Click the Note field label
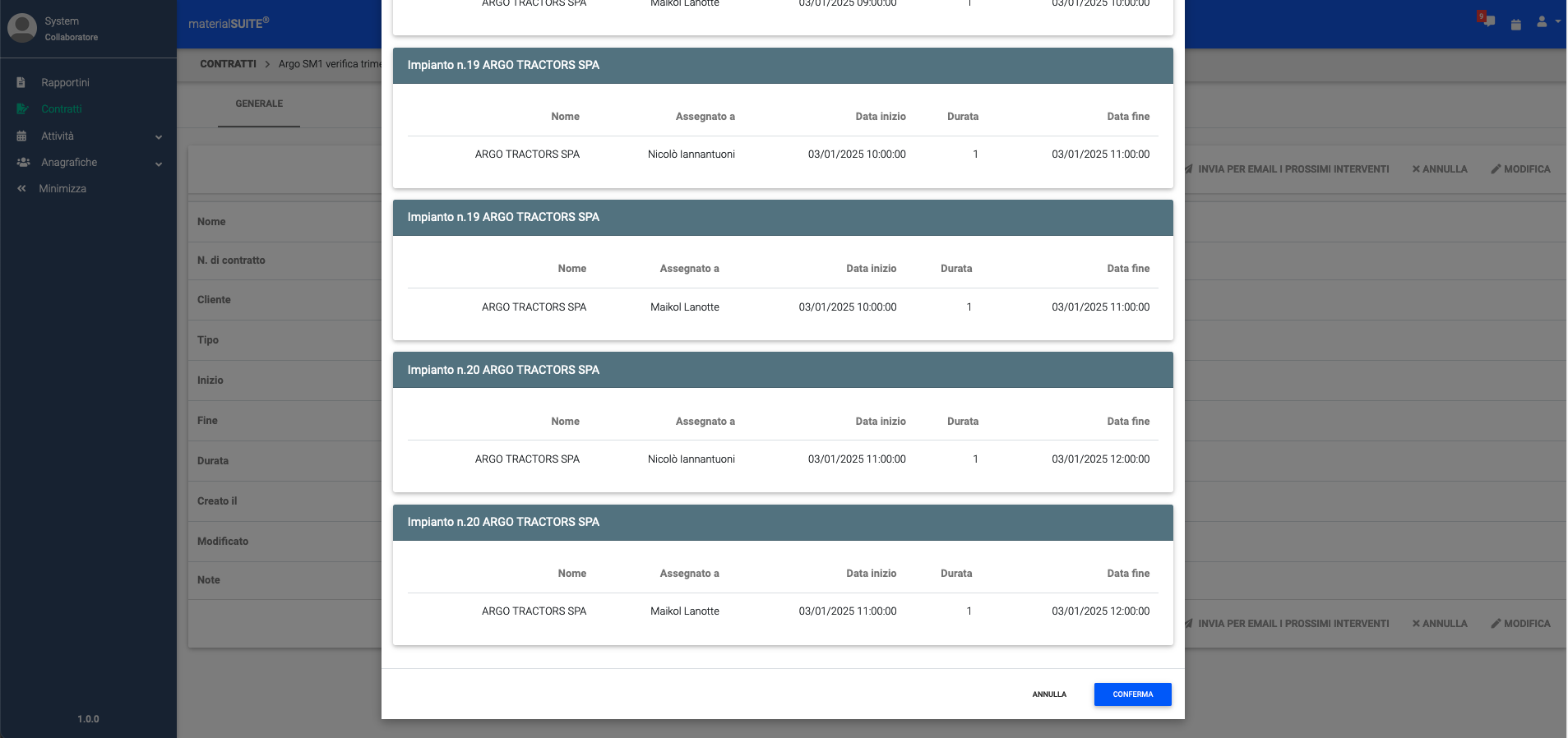The height and width of the screenshot is (738, 1568). (x=208, y=579)
